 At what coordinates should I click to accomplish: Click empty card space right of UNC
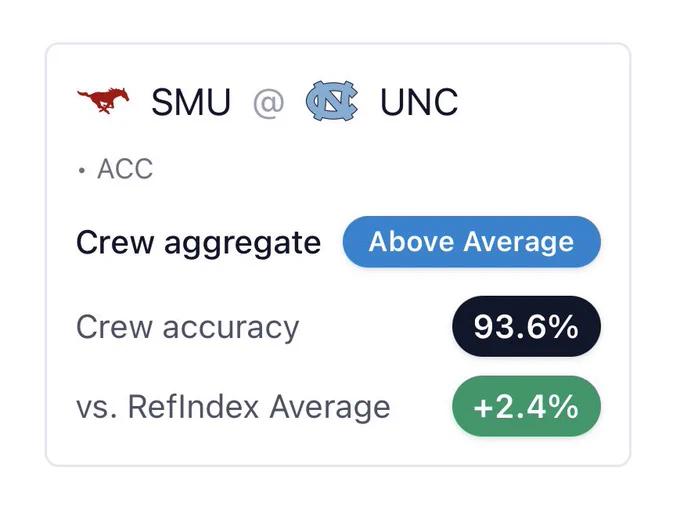coord(542,102)
